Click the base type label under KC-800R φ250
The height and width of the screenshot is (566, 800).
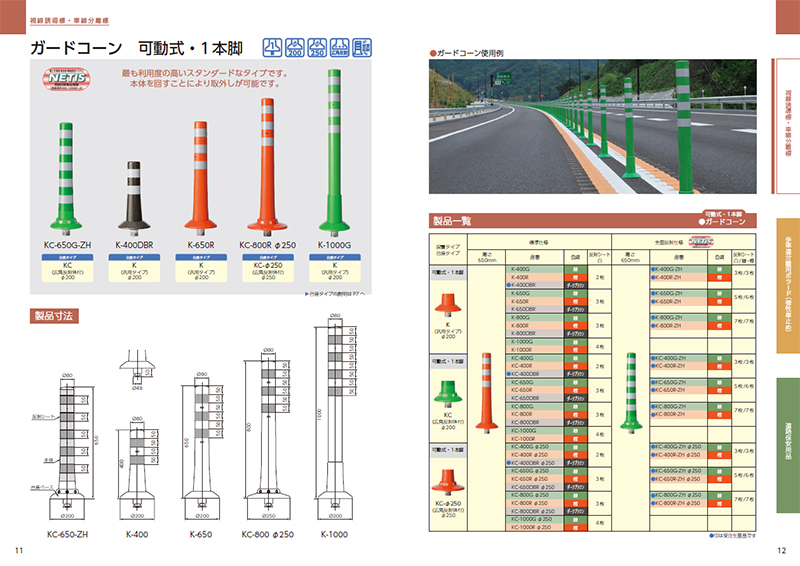[267, 271]
